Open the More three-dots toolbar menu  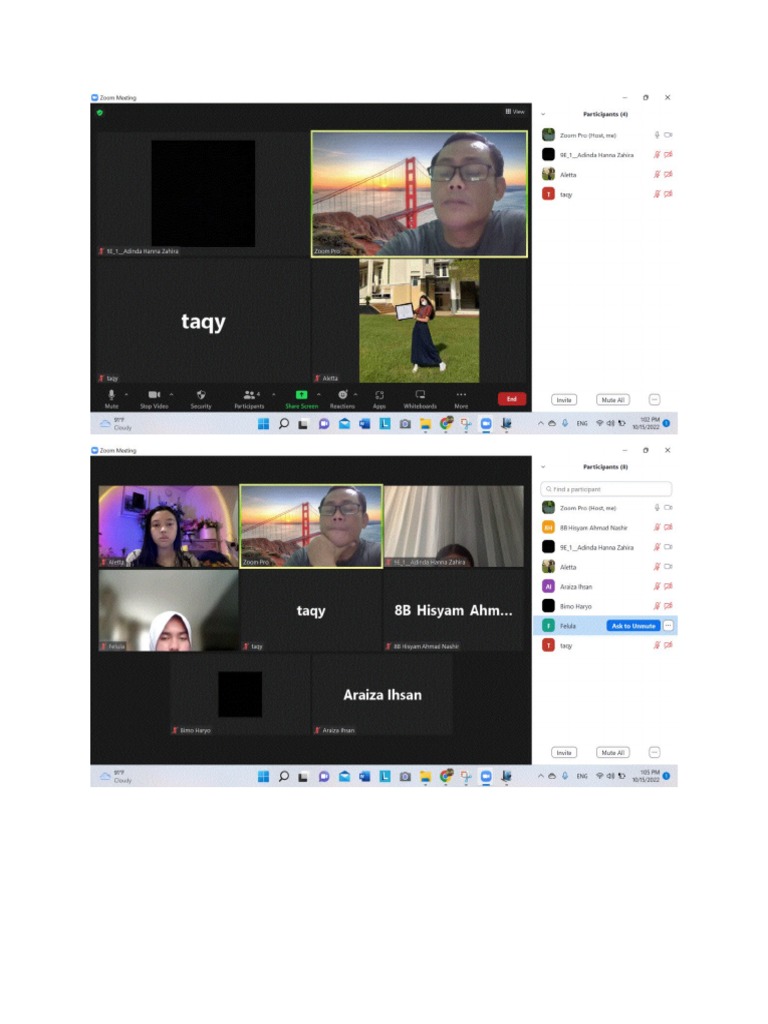coord(461,399)
